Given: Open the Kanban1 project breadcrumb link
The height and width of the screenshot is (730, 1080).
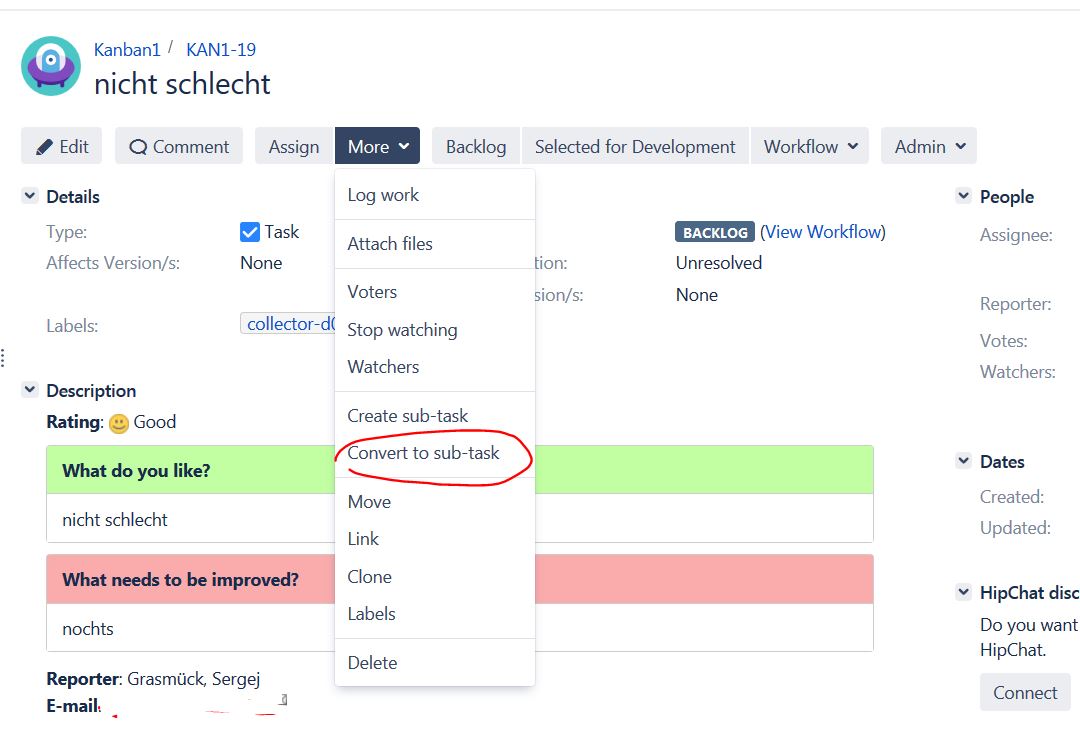Looking at the screenshot, I should click(127, 50).
